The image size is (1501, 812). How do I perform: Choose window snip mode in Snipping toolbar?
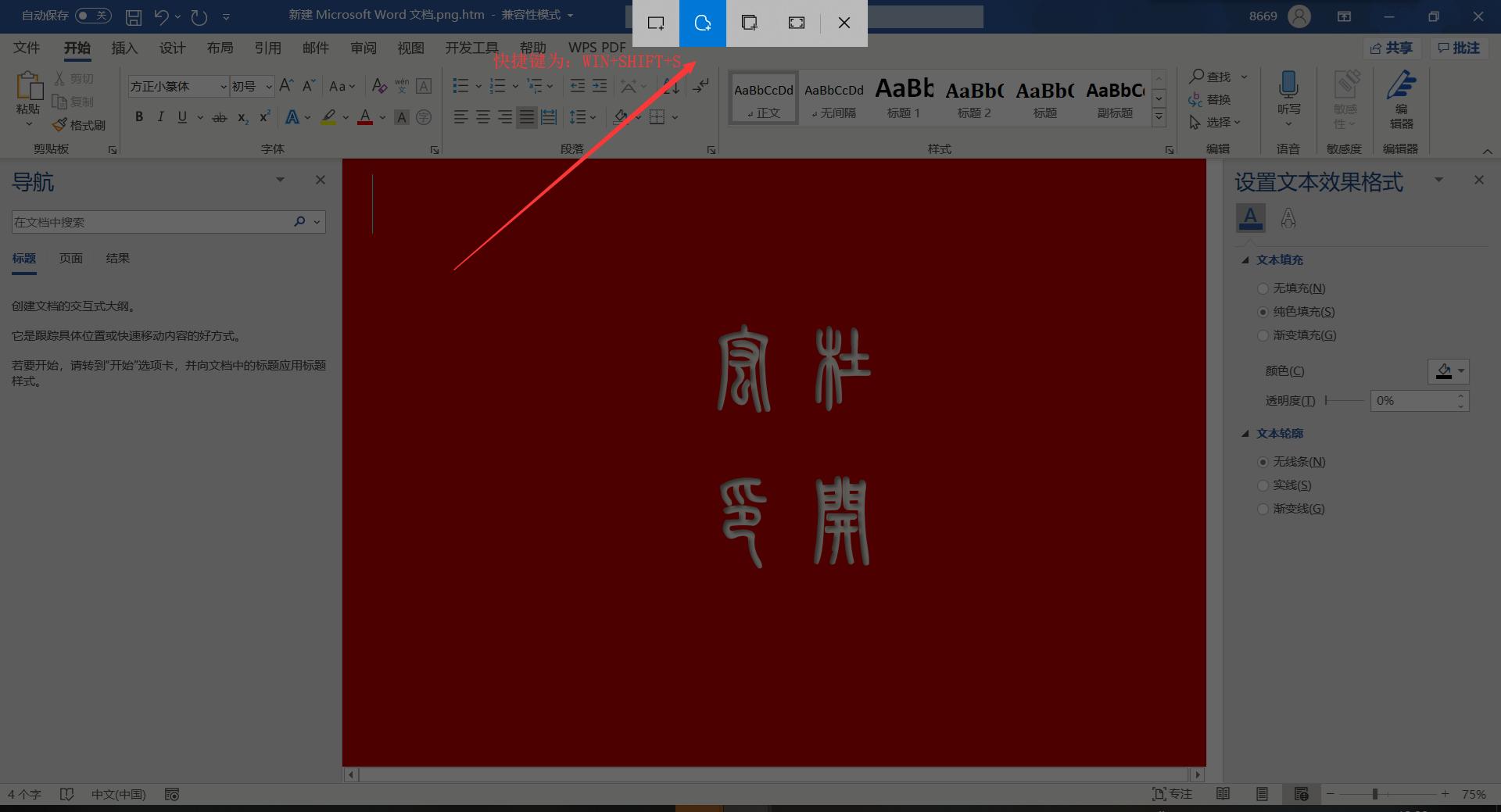749,23
